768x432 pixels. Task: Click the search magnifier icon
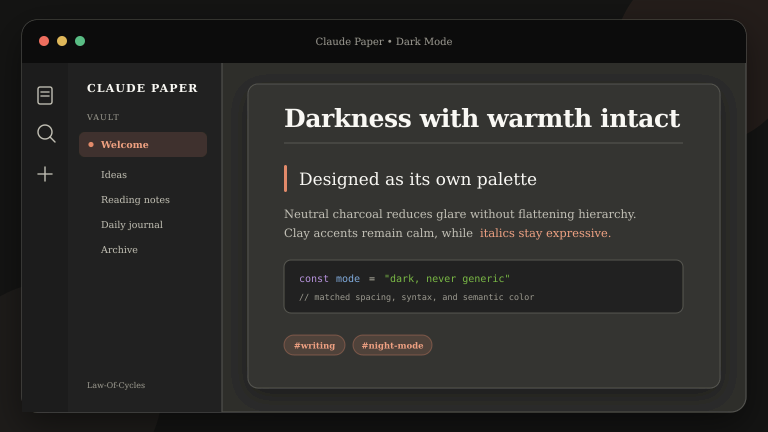(46, 134)
